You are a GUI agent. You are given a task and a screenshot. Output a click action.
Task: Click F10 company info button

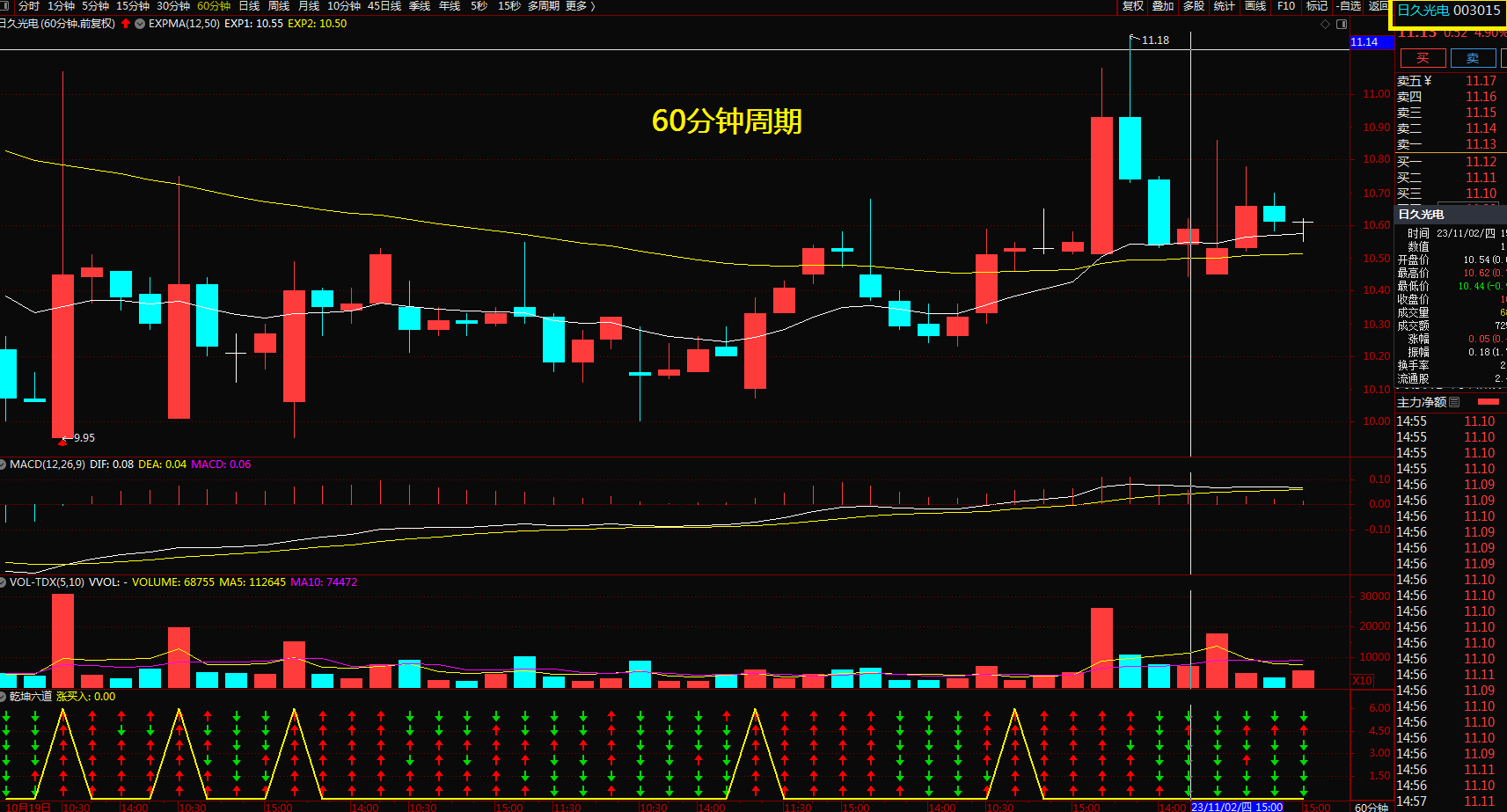click(1286, 6)
